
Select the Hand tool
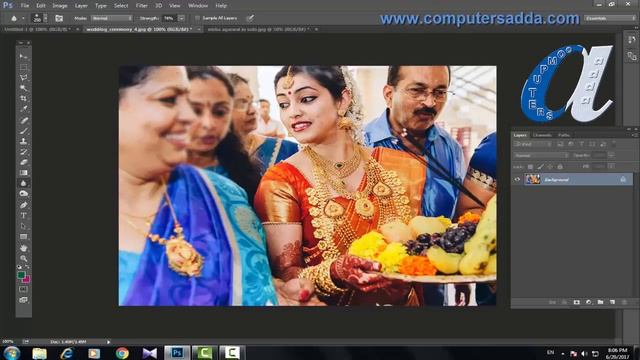pos(23,248)
